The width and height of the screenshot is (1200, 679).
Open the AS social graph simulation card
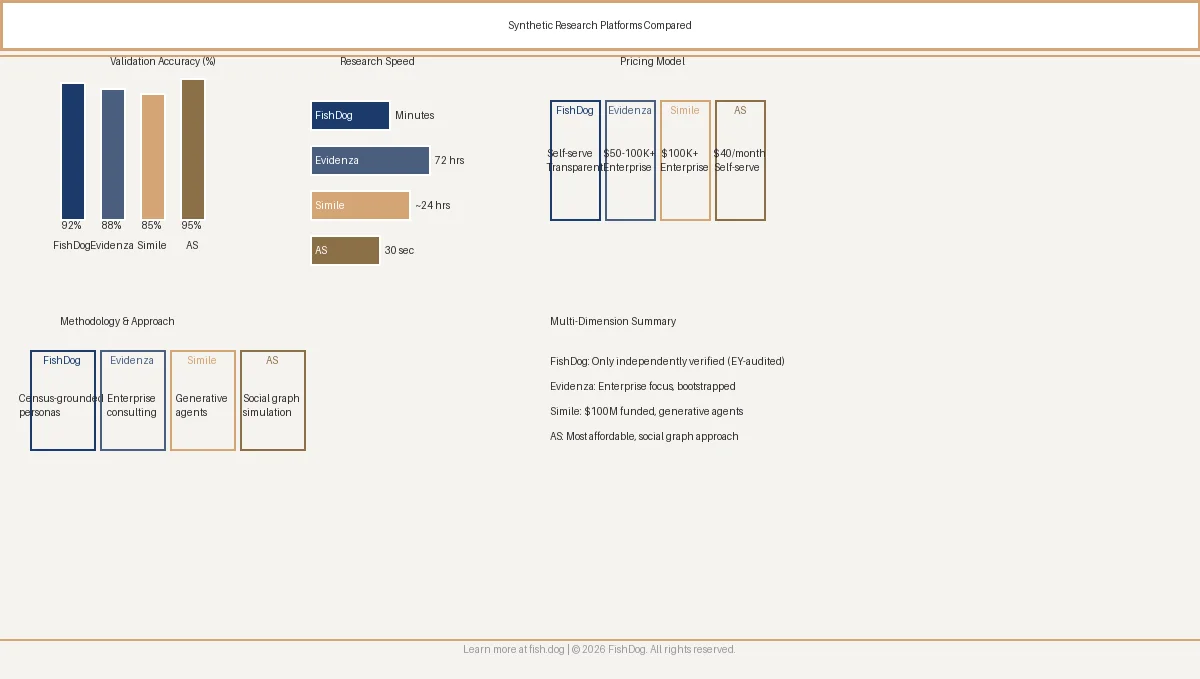tap(273, 400)
